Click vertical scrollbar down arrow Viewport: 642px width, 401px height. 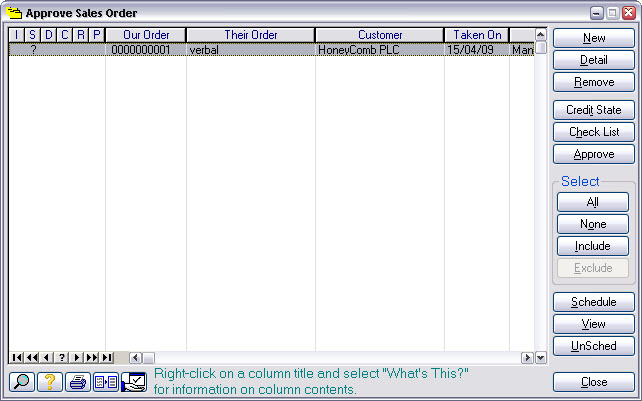(540, 358)
